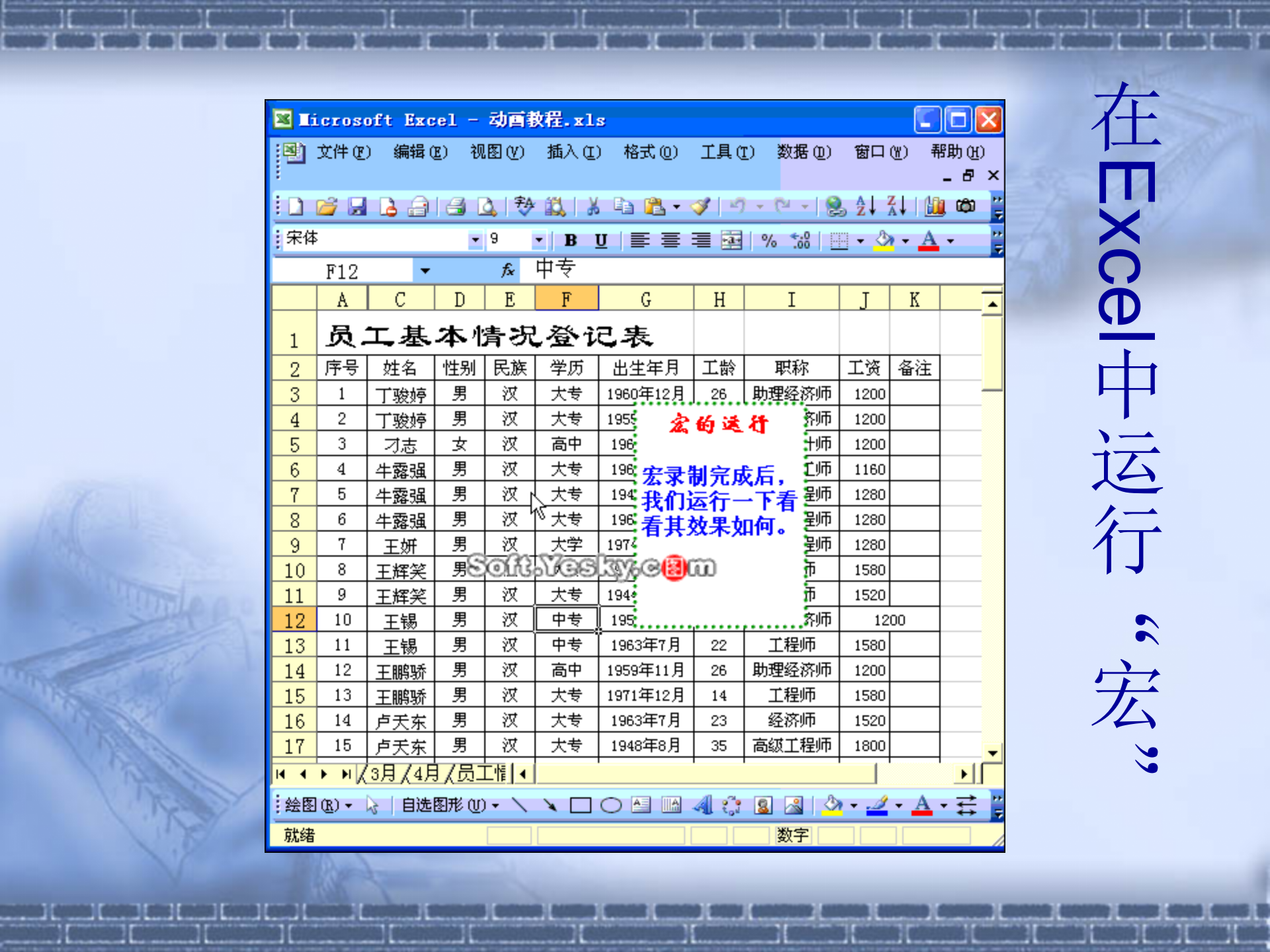
Task: Open the 工具 menu
Action: [x=727, y=152]
